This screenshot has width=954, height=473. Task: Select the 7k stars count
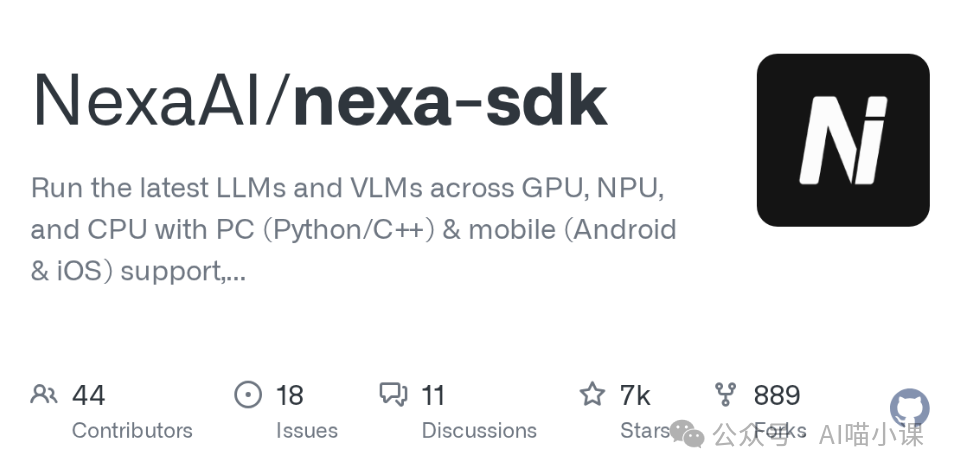(x=634, y=395)
